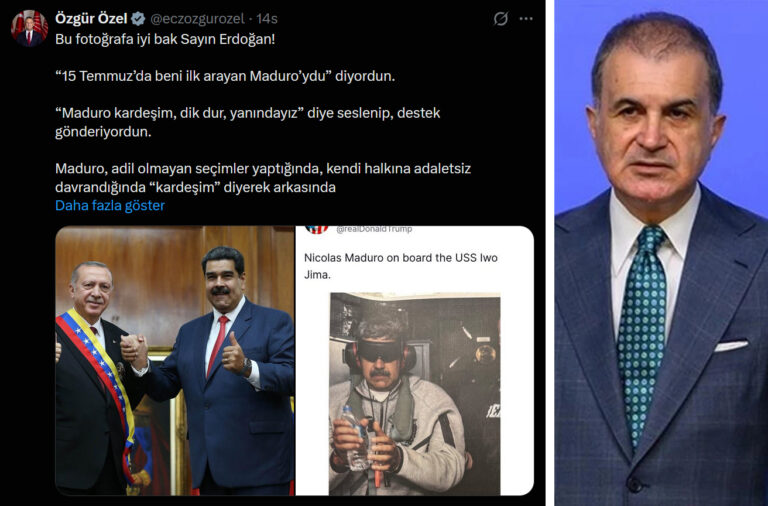Open Özgür Özel's profile avatar
This screenshot has height=506, width=768.
[x=29, y=28]
